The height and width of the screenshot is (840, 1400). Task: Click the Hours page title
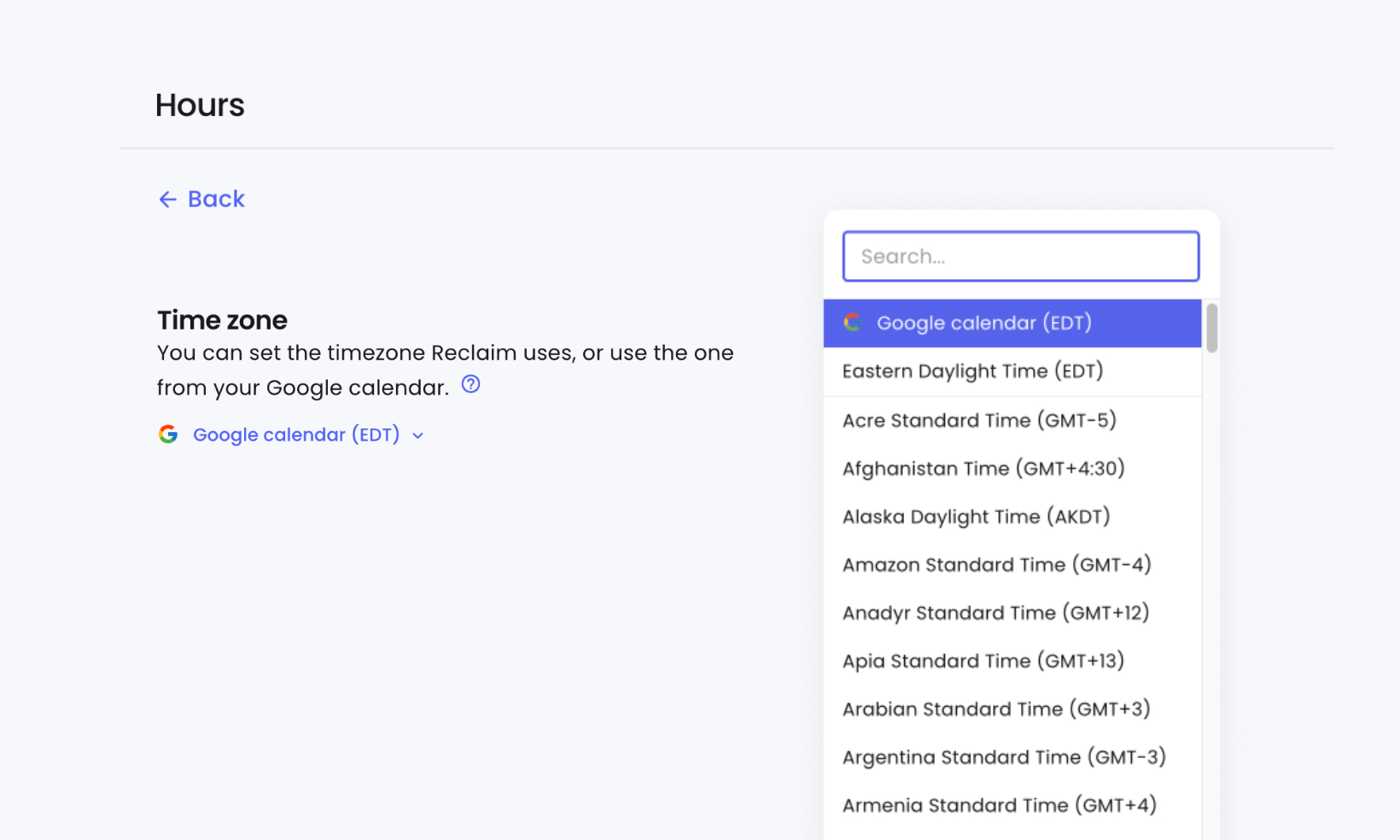pyautogui.click(x=200, y=105)
